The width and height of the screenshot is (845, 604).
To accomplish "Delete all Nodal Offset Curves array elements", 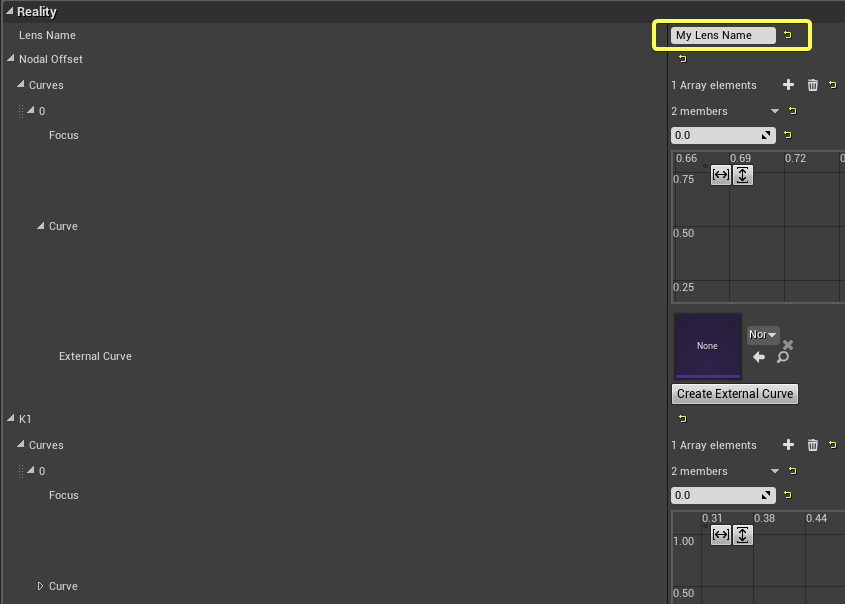I will point(812,85).
